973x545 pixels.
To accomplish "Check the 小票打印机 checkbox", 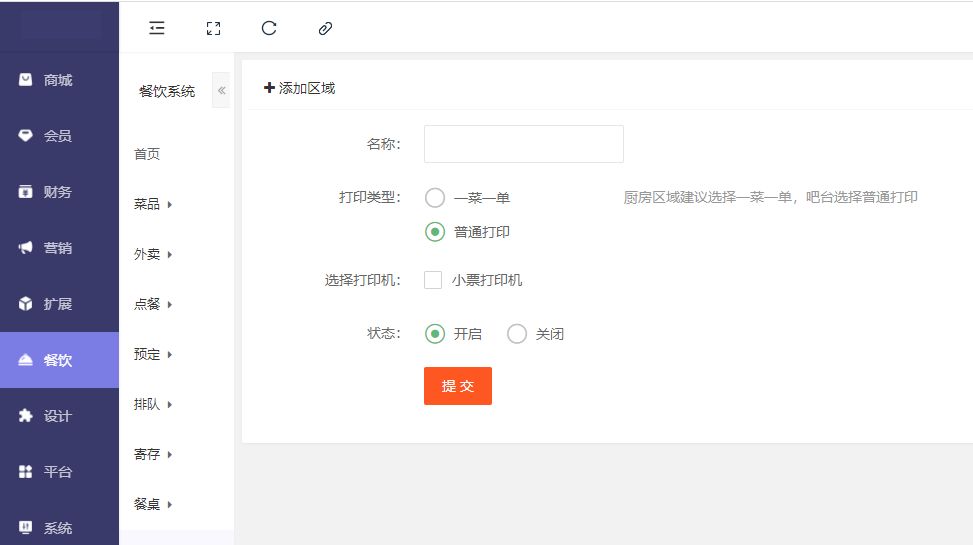I will click(433, 280).
